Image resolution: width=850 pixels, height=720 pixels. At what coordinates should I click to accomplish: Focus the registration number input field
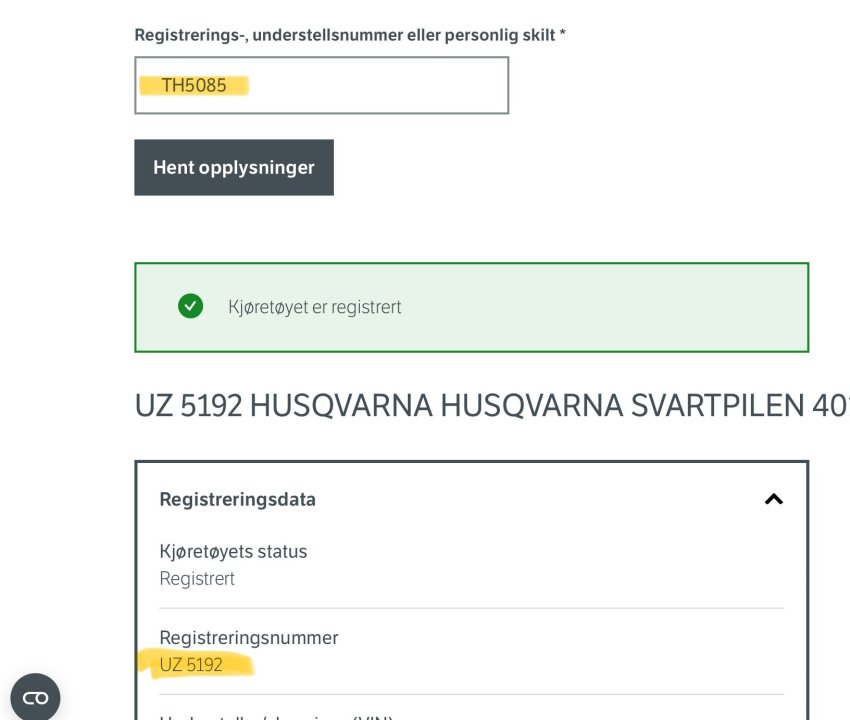pos(380,85)
